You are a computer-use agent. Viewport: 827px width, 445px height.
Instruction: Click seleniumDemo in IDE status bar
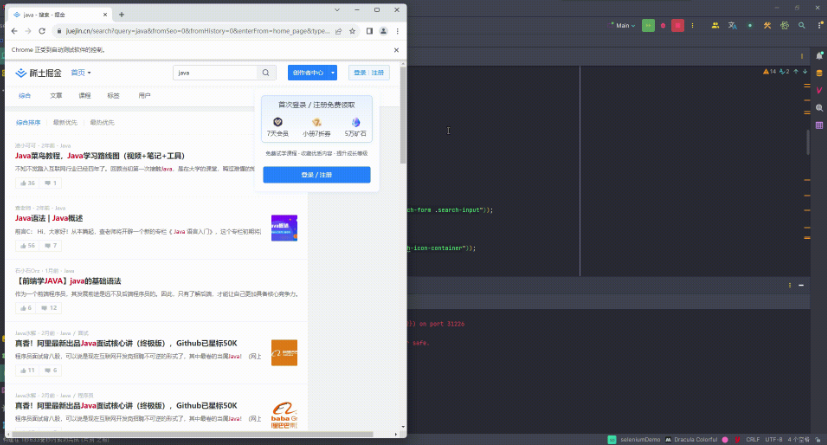click(x=640, y=440)
